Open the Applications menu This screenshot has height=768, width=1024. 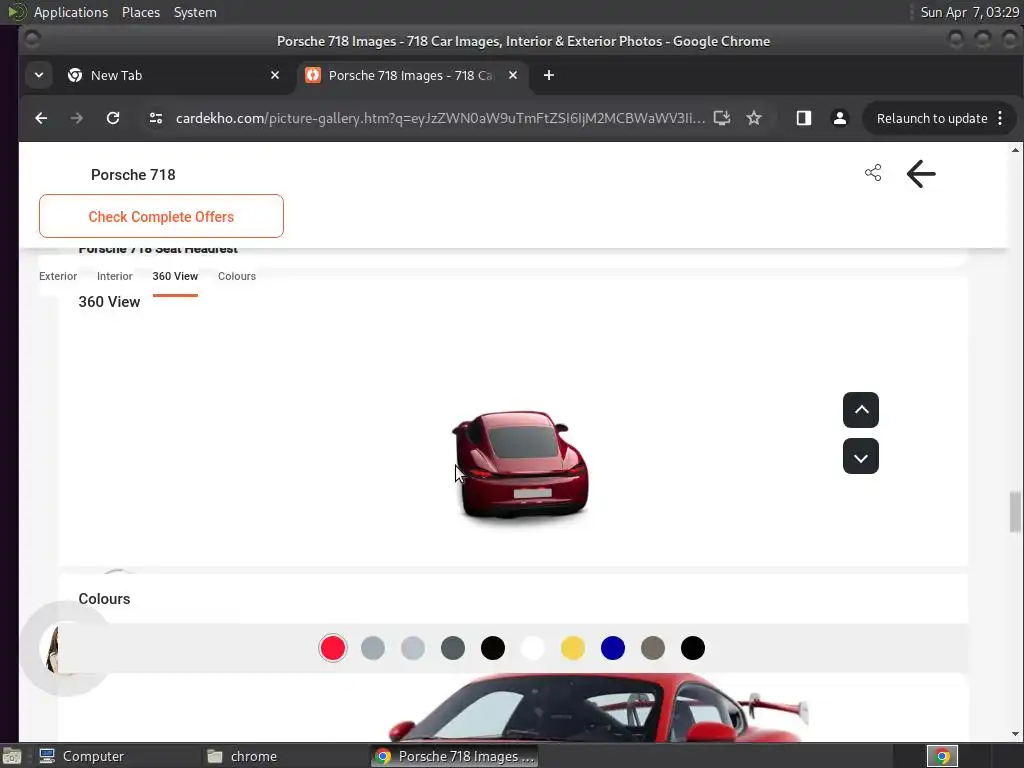(71, 12)
